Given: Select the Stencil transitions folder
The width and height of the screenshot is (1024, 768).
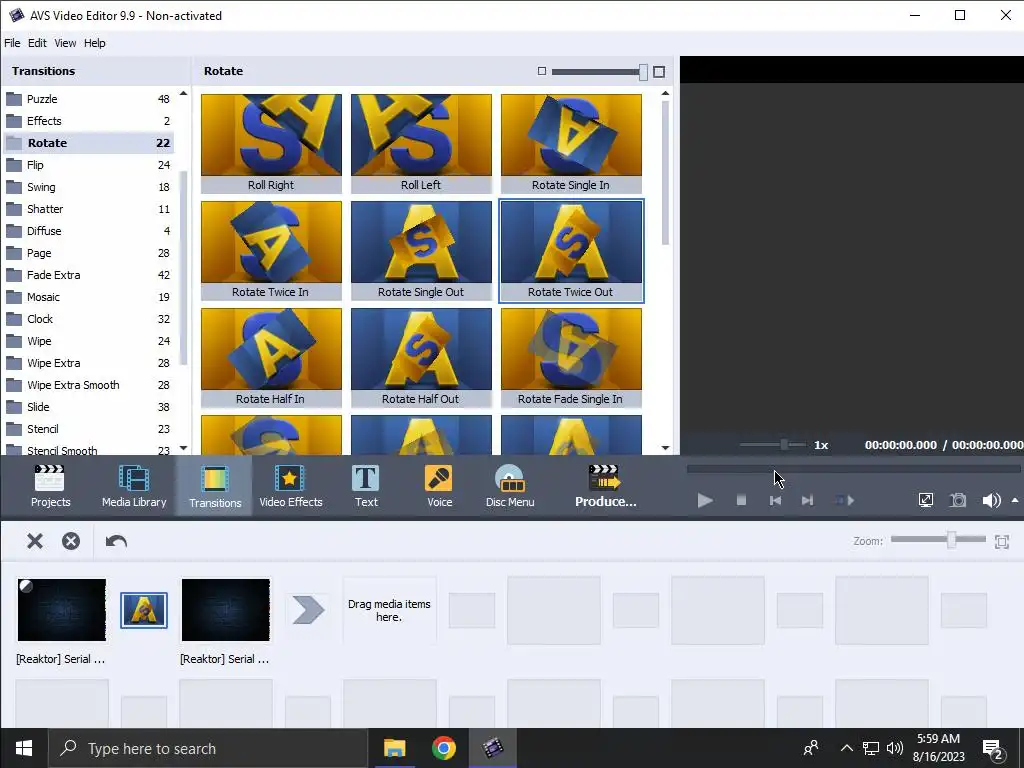Looking at the screenshot, I should (x=88, y=429).
